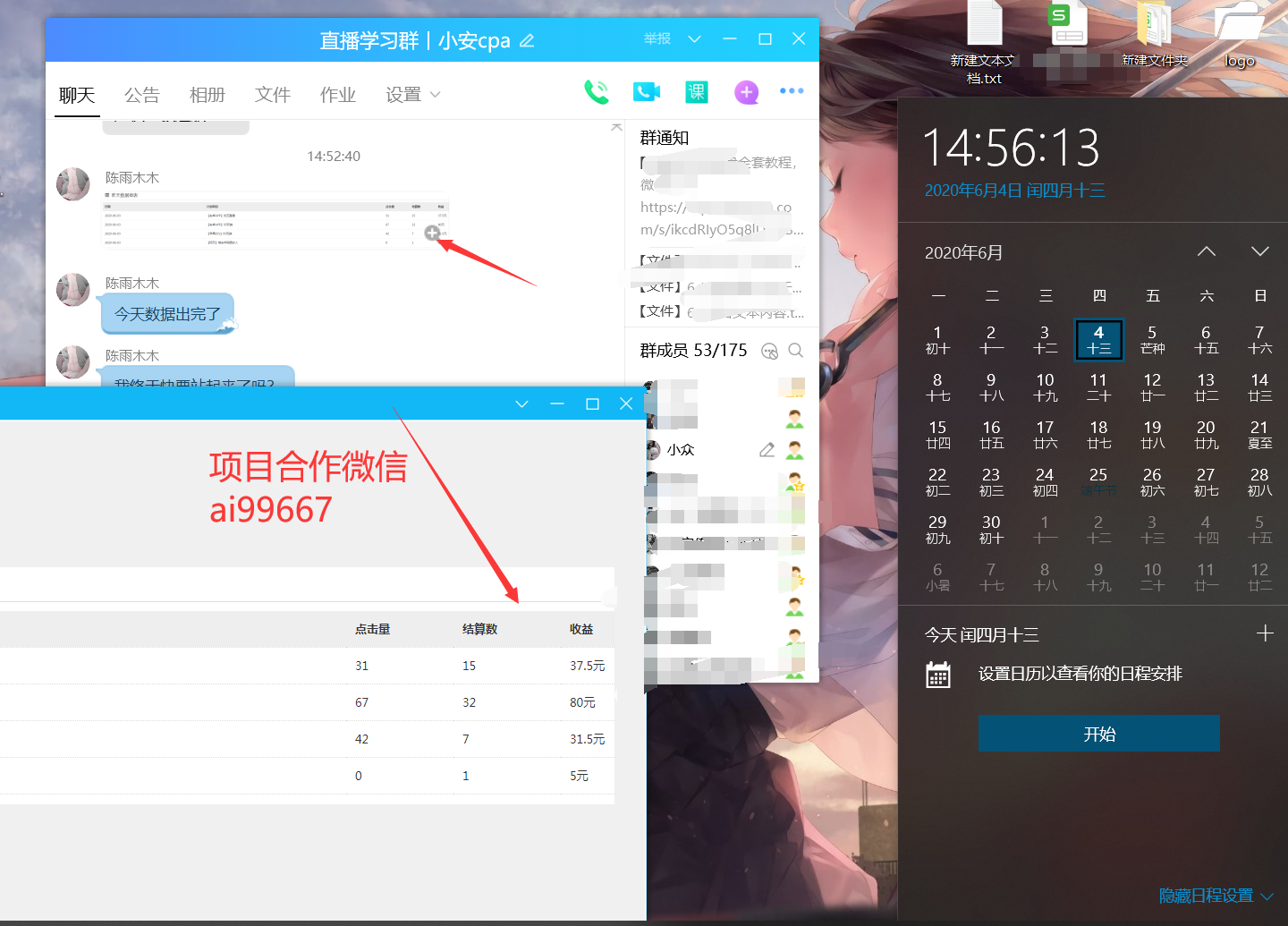Add a calendar event with plus icon

pyautogui.click(x=1265, y=633)
